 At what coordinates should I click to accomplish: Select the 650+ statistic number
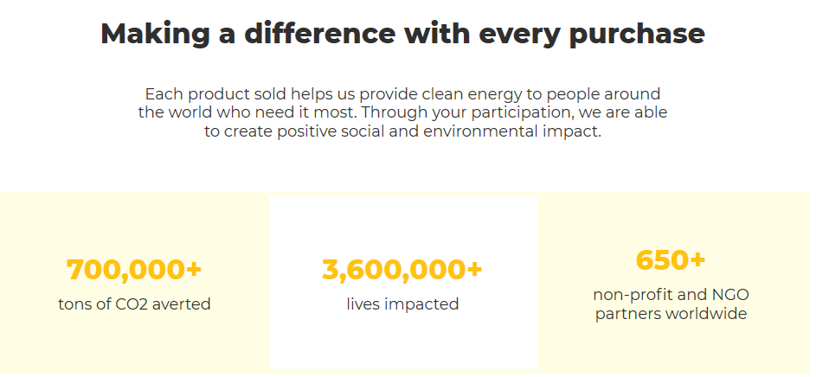coord(671,260)
